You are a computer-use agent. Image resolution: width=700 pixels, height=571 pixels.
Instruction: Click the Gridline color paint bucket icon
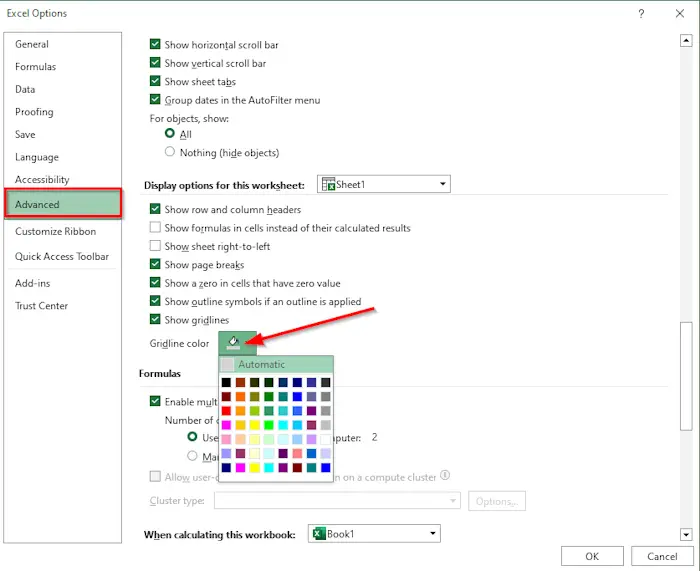pyautogui.click(x=233, y=343)
